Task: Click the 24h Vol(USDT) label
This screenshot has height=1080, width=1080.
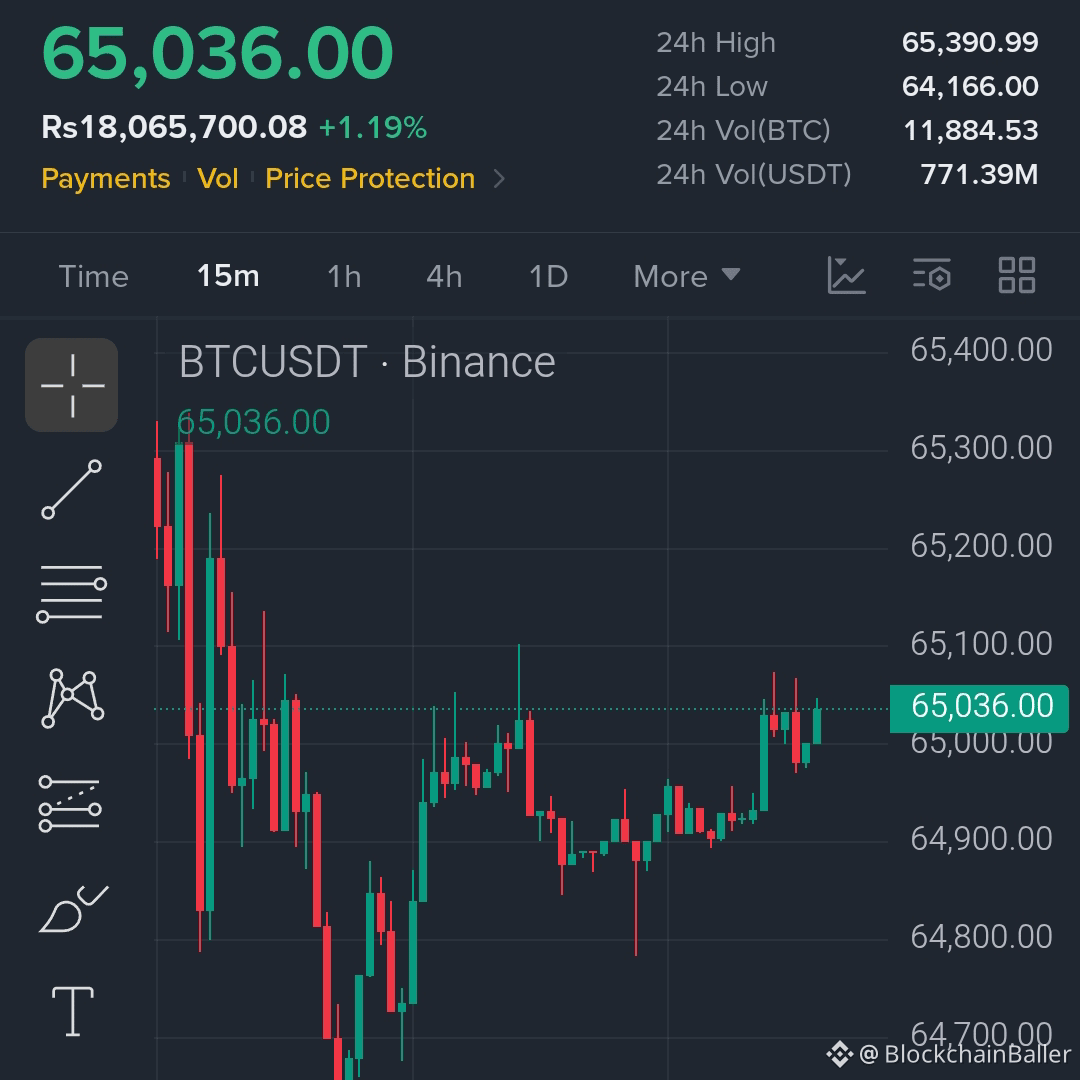Action: (x=754, y=175)
